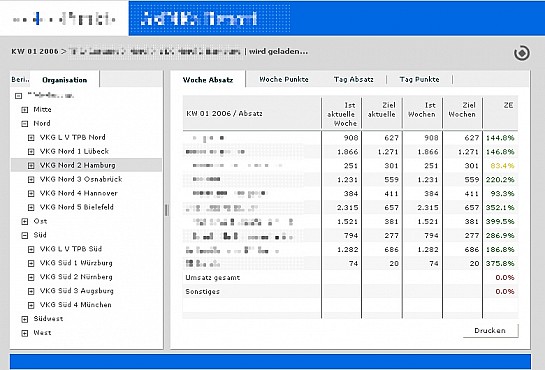Expand the Mitte region node

pos(25,110)
